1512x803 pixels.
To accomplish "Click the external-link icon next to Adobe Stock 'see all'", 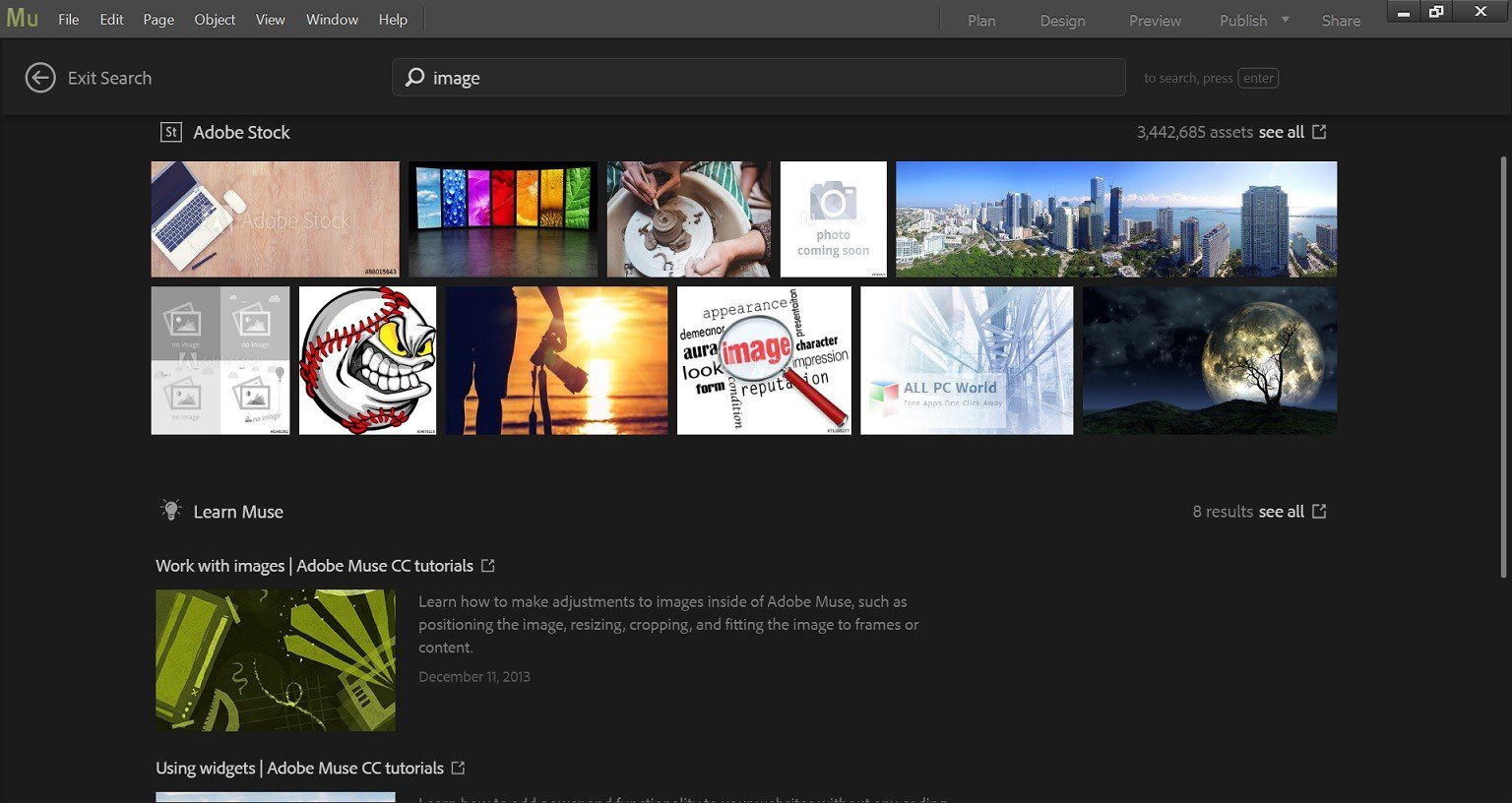I will point(1319,131).
